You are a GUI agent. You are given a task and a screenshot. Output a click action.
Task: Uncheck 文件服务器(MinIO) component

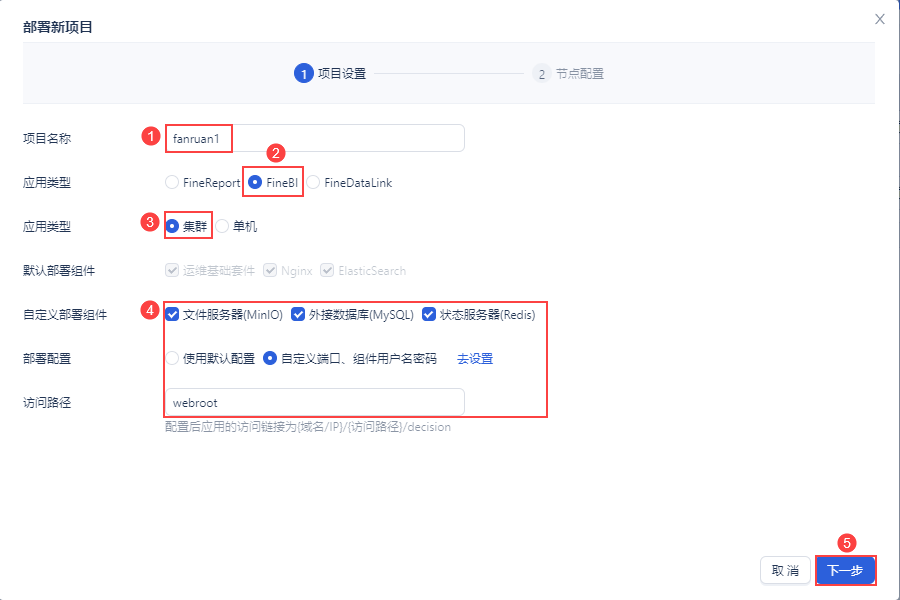click(x=172, y=315)
